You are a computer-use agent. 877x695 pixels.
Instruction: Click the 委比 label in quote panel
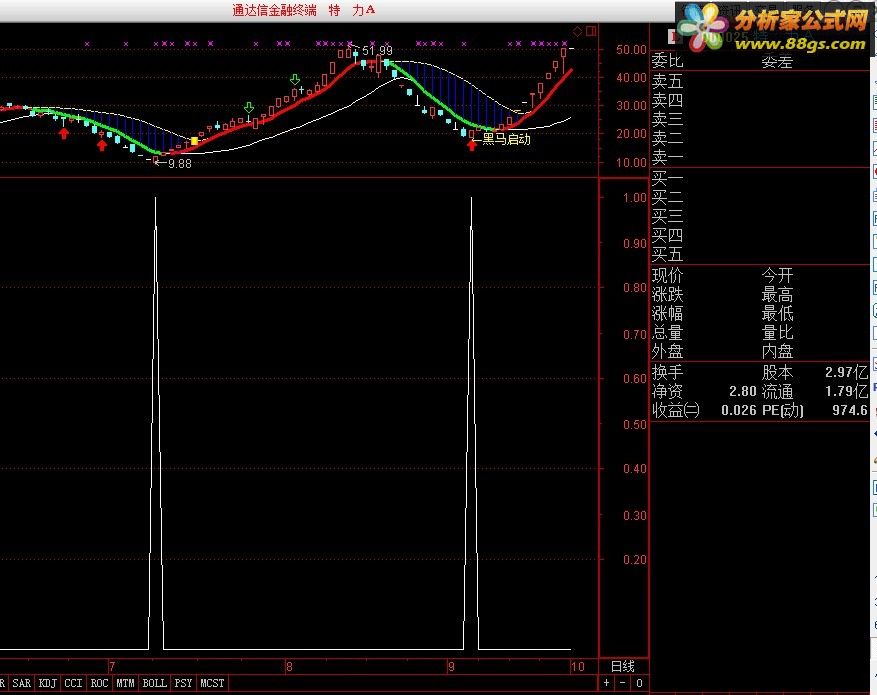click(667, 60)
